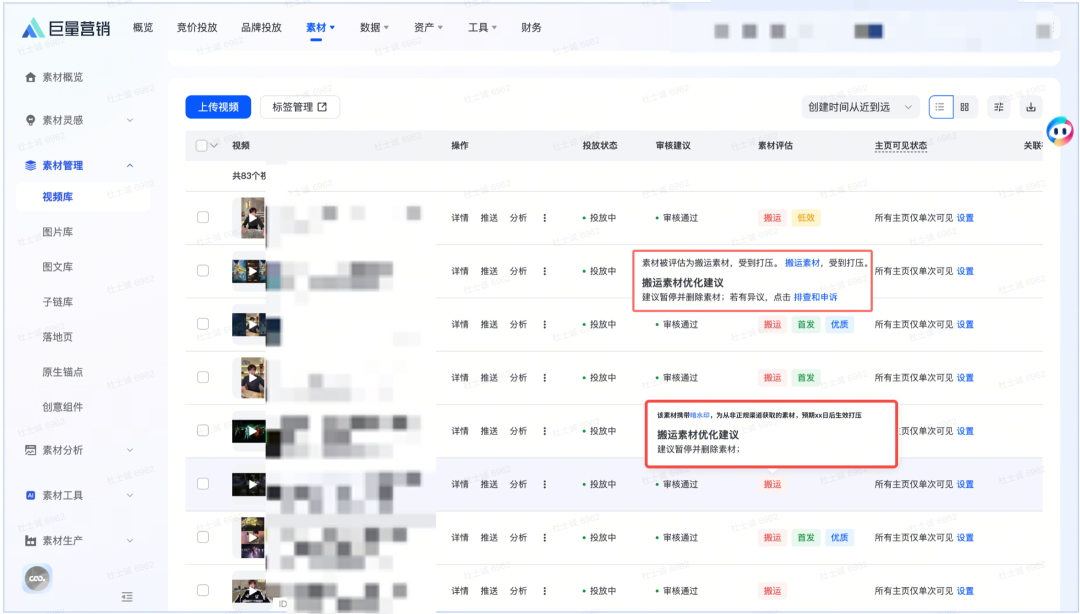Expand the 素材灵感 sidebar section
The height and width of the screenshot is (614, 1080).
pyautogui.click(x=84, y=120)
